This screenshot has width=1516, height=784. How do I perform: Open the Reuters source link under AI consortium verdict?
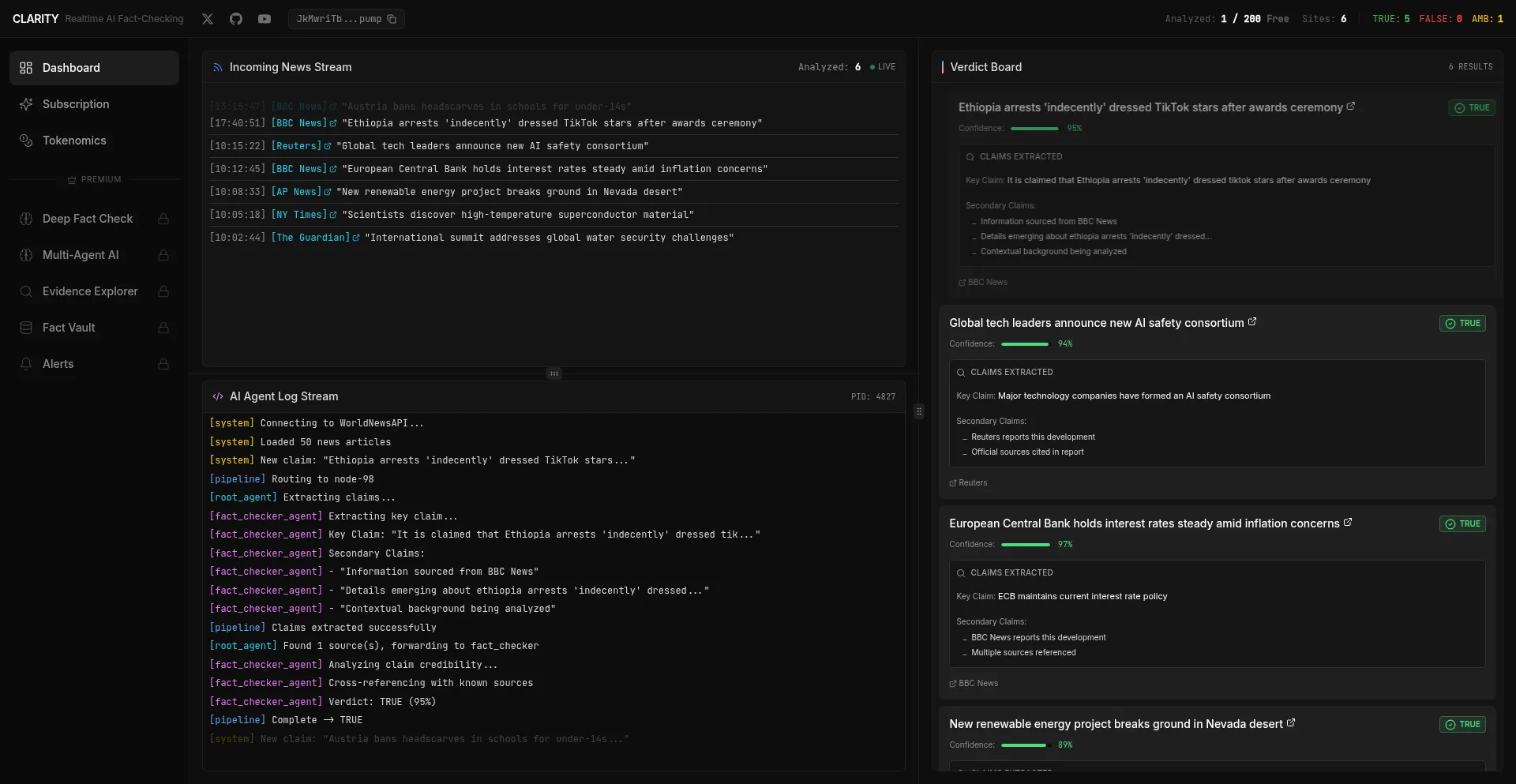[969, 482]
